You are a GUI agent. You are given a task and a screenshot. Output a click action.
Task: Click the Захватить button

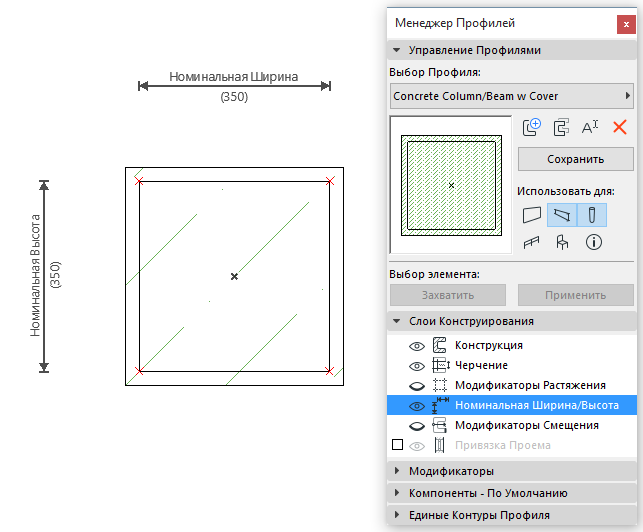pyautogui.click(x=448, y=295)
